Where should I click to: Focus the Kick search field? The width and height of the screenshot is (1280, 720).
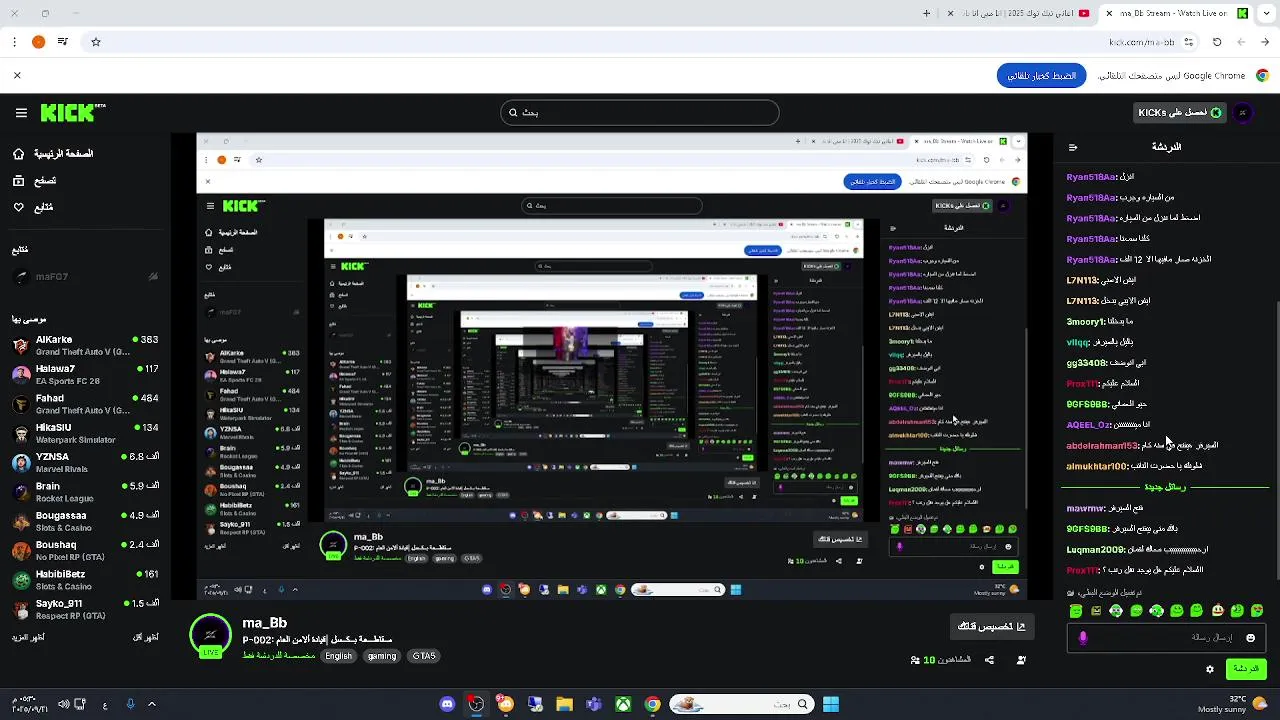point(639,112)
